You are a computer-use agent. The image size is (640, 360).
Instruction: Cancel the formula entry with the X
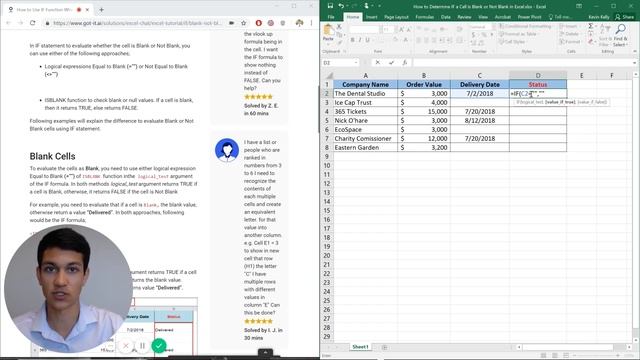[378, 62]
